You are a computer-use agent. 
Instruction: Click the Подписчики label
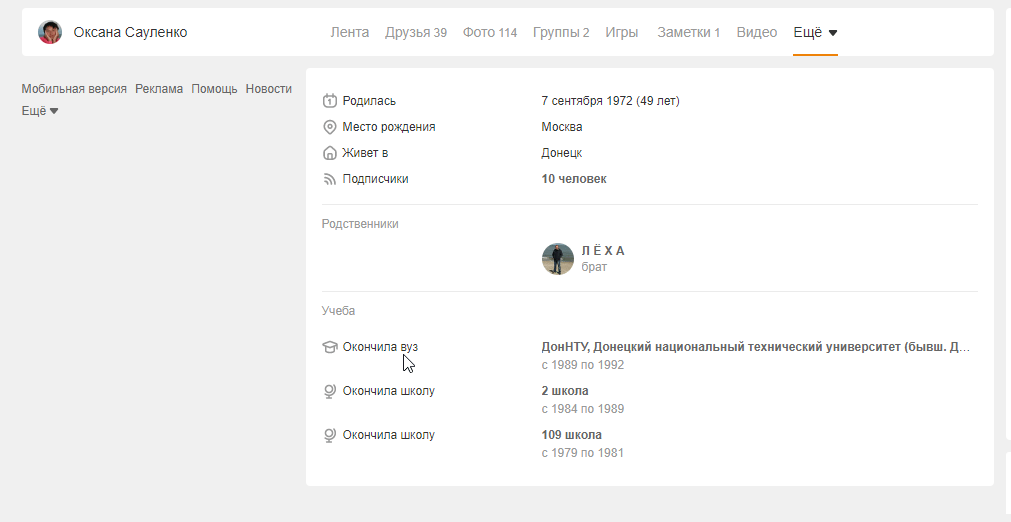[x=375, y=179]
